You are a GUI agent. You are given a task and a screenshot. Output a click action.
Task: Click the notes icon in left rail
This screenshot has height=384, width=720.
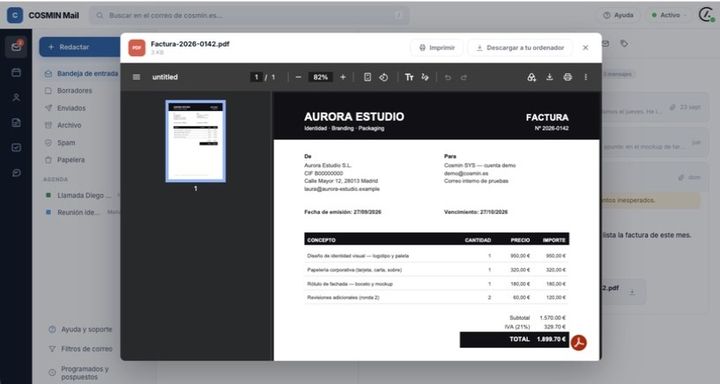coord(16,123)
